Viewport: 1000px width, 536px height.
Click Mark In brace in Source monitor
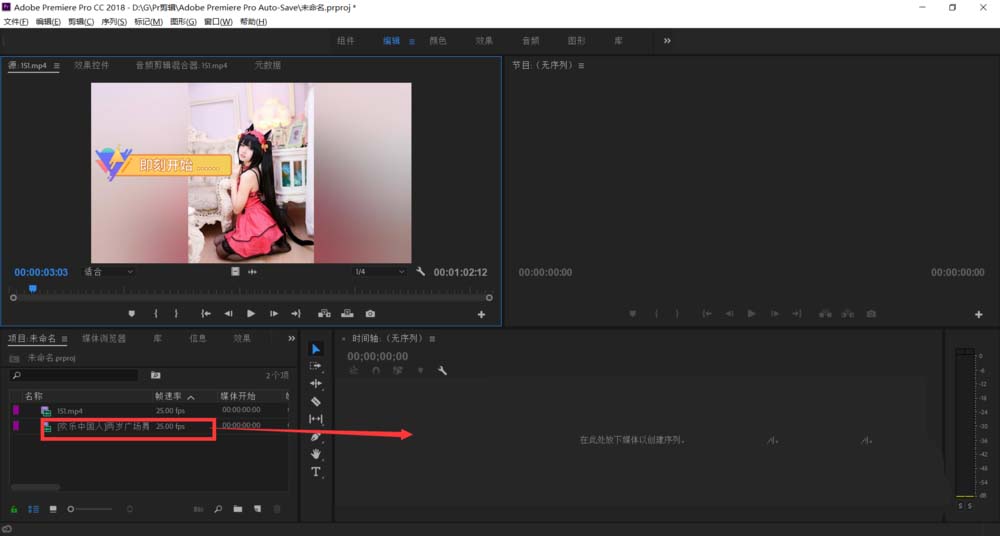(x=156, y=314)
